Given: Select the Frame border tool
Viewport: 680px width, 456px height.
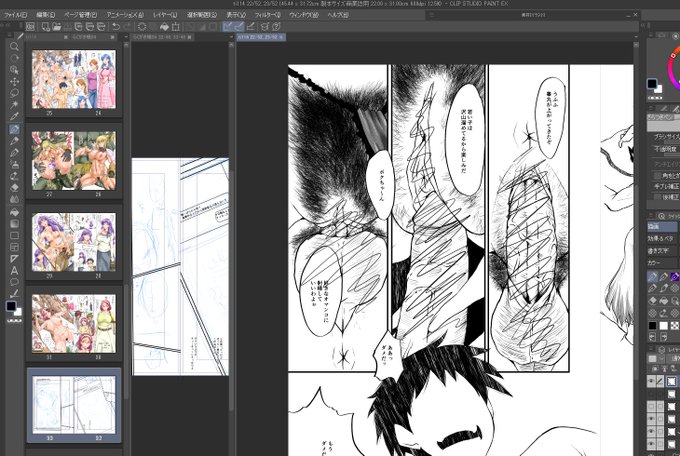Looking at the screenshot, I should pos(14,247).
